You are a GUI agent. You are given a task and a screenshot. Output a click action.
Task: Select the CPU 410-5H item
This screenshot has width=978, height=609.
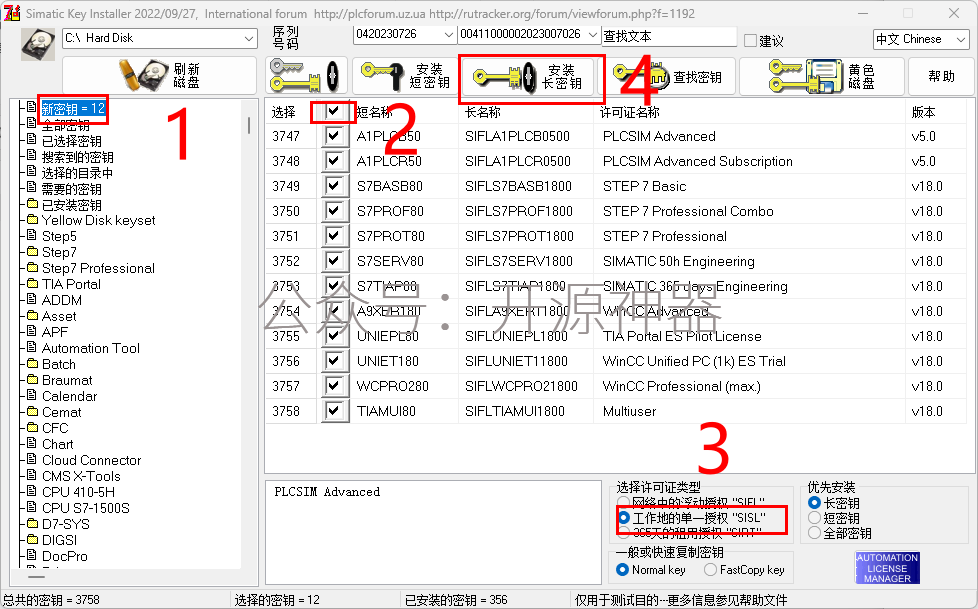(x=78, y=492)
